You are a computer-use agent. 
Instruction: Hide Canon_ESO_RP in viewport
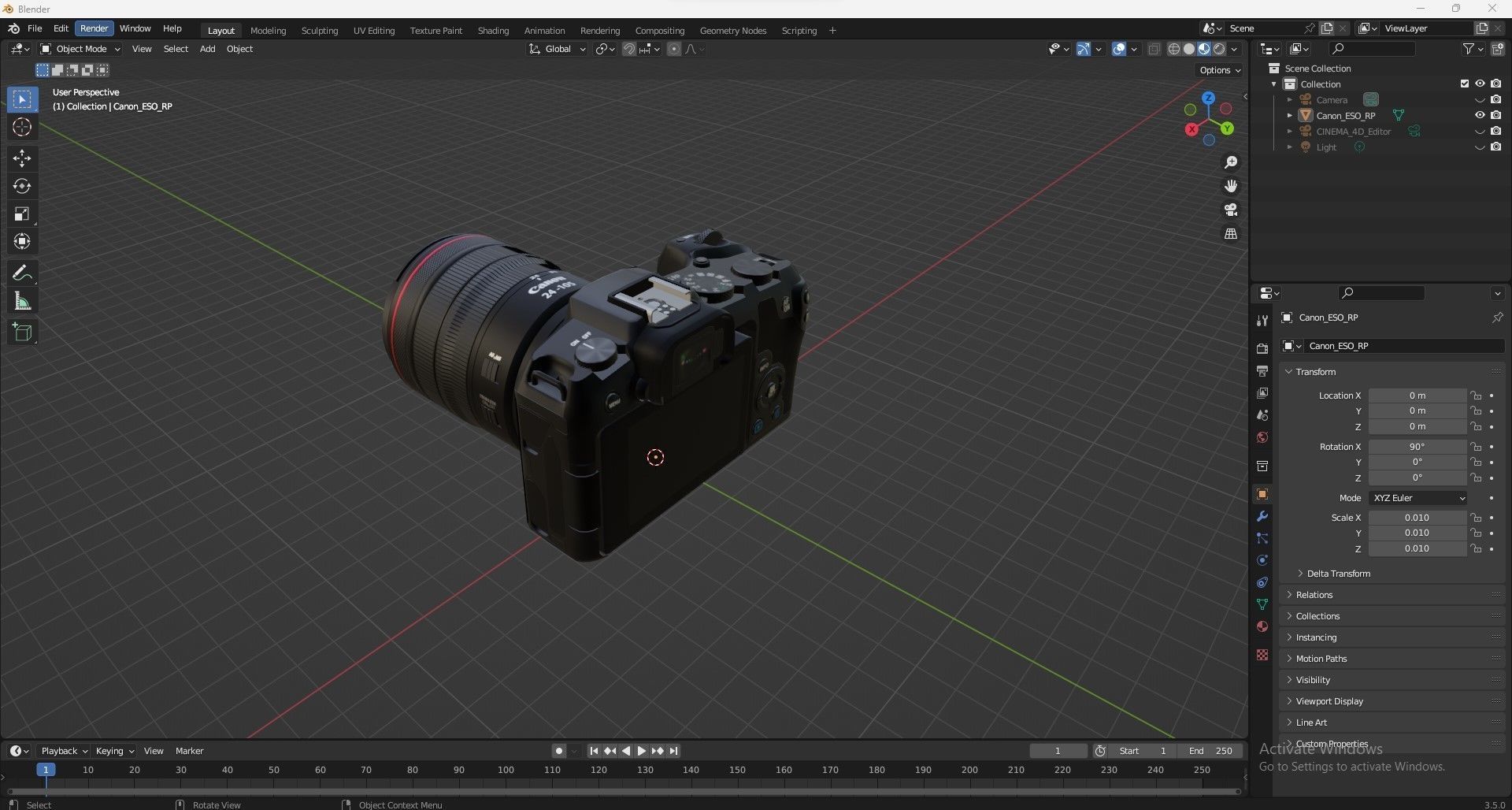tap(1480, 115)
